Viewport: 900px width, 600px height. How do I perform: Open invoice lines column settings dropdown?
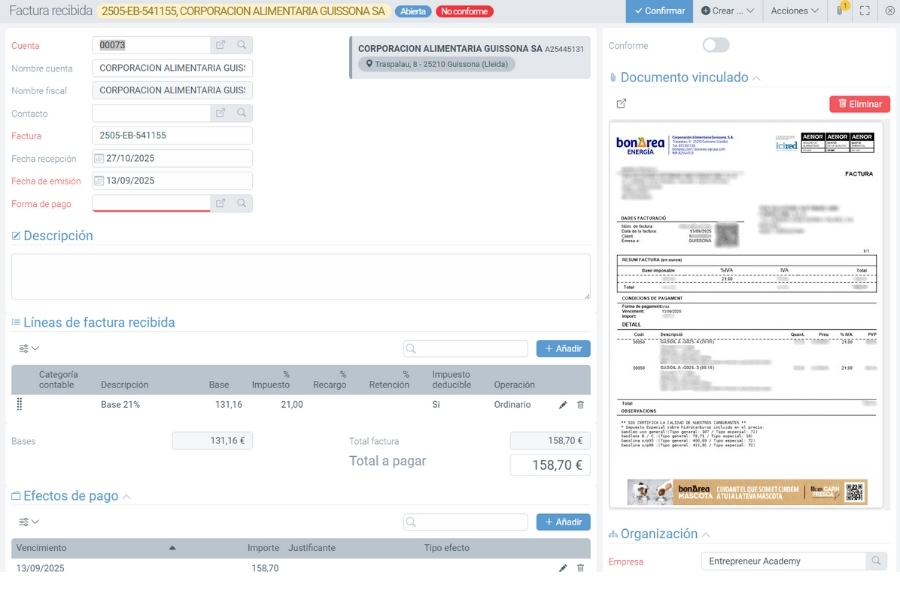coord(29,349)
